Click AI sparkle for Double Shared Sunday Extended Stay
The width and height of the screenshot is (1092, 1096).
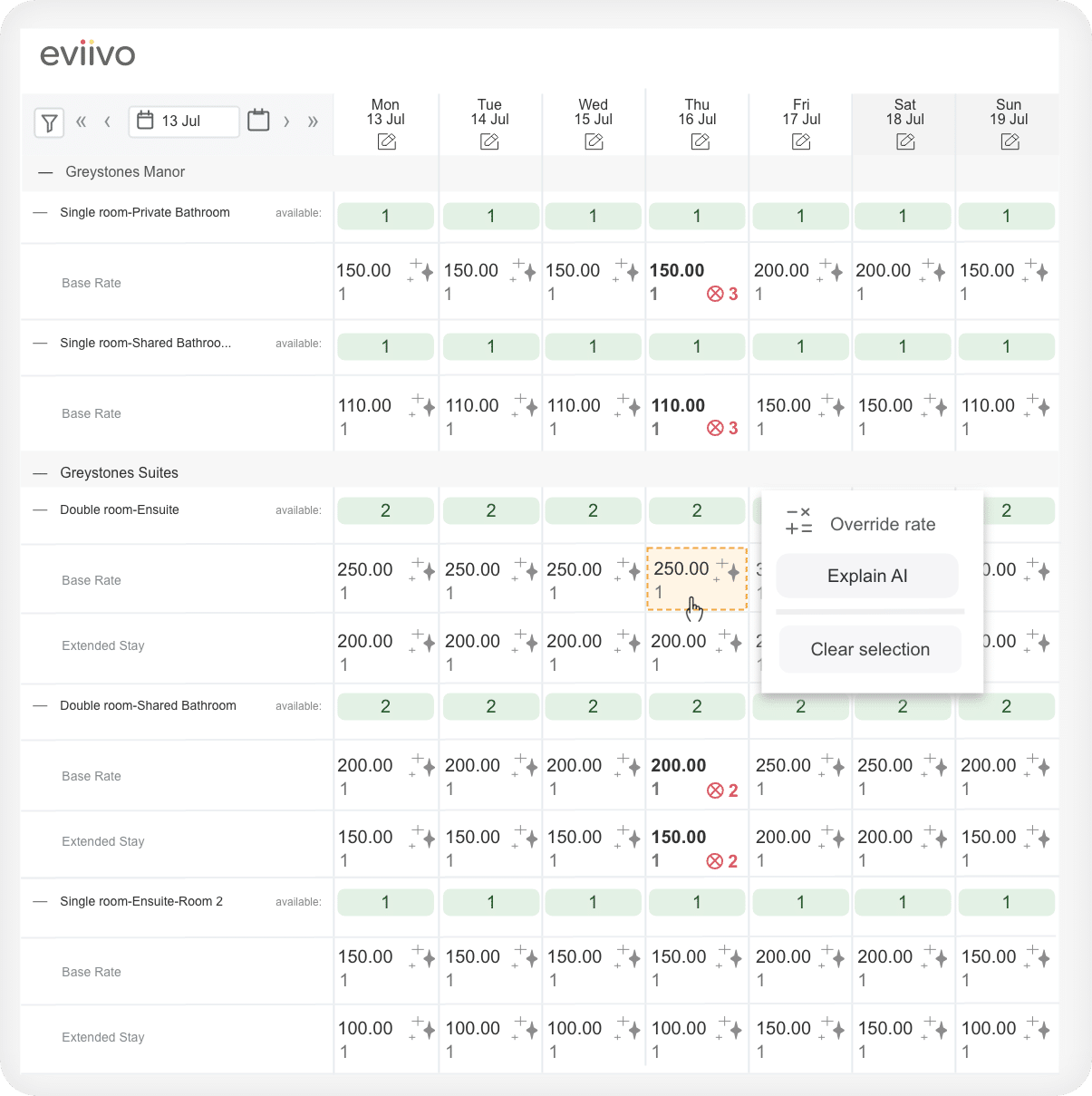tap(1037, 837)
